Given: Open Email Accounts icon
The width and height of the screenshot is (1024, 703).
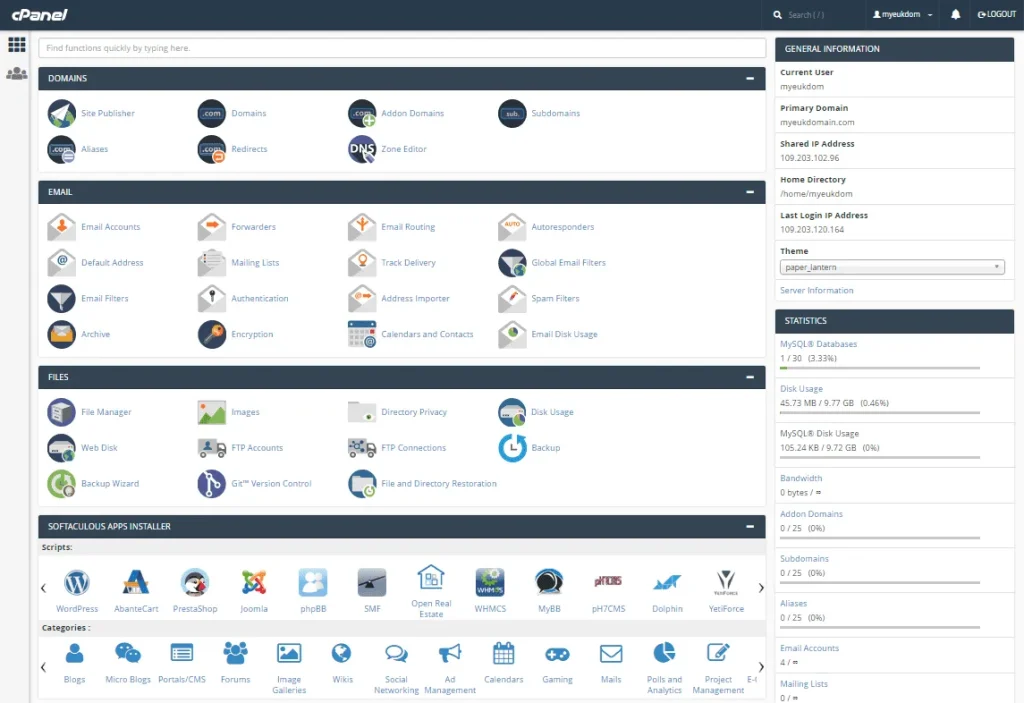Looking at the screenshot, I should tap(62, 227).
